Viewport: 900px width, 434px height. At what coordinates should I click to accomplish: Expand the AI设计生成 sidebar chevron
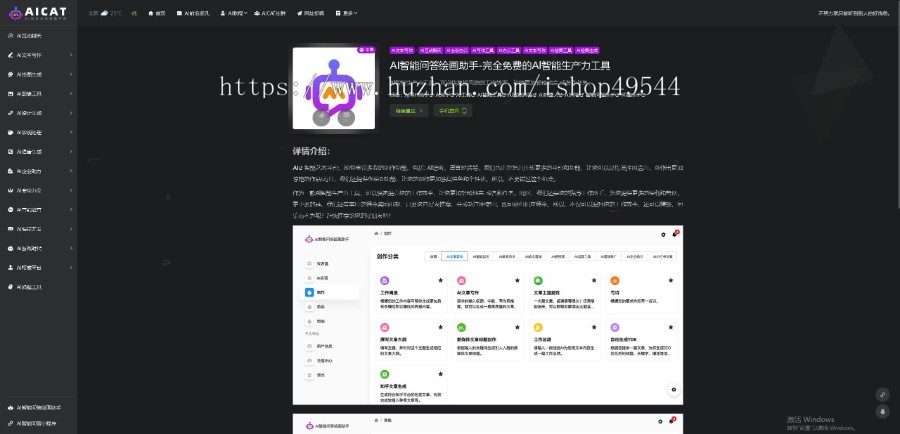(71, 113)
